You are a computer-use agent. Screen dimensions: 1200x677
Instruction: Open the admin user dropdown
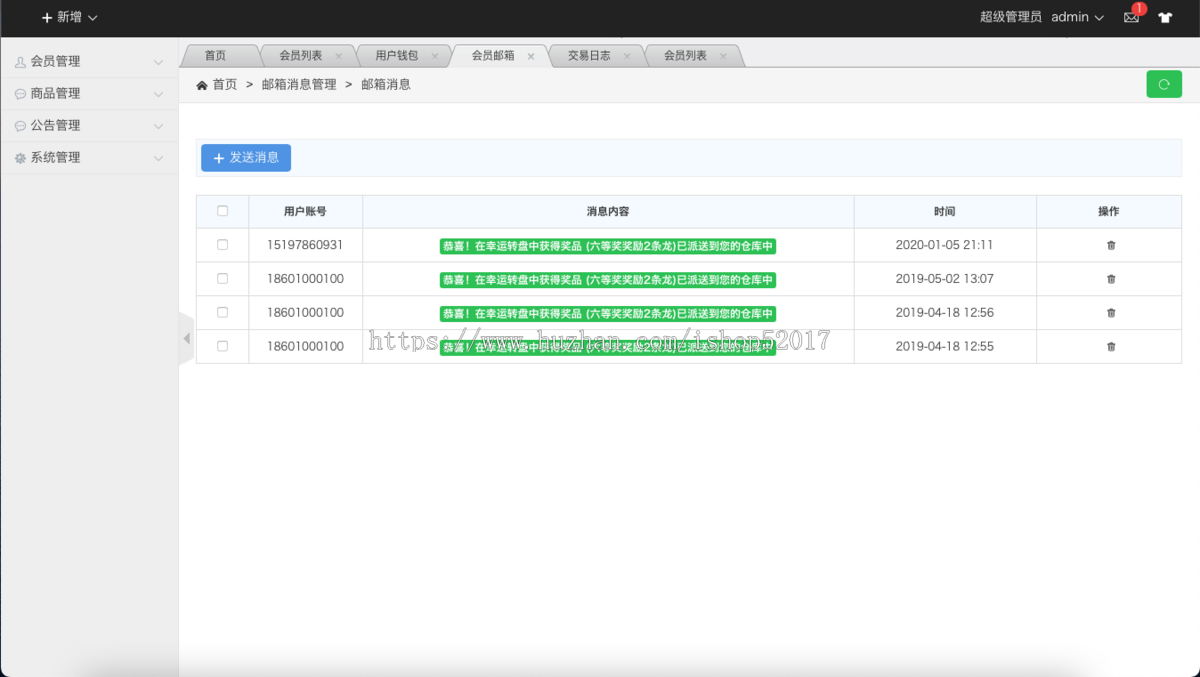tap(1077, 17)
